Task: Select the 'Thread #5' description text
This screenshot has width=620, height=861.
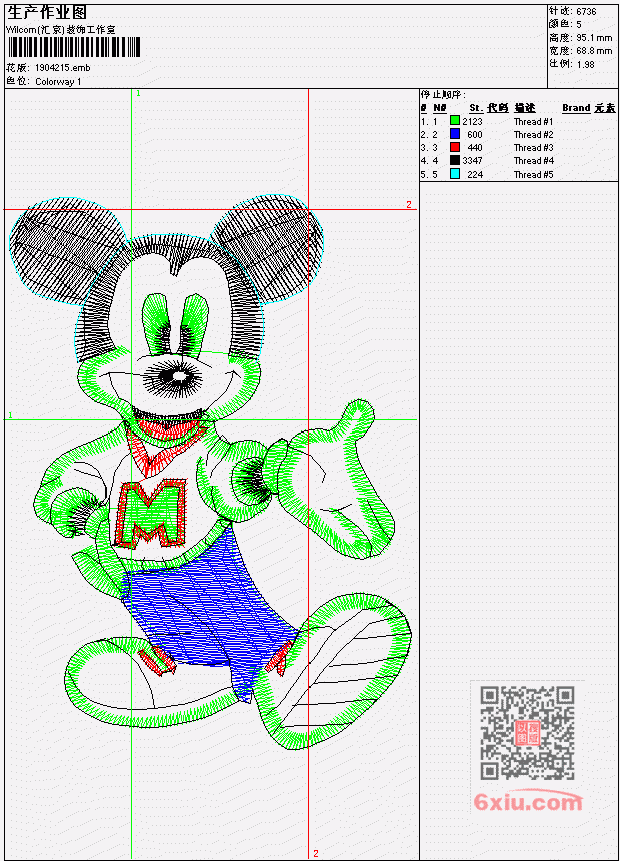Action: pos(533,175)
